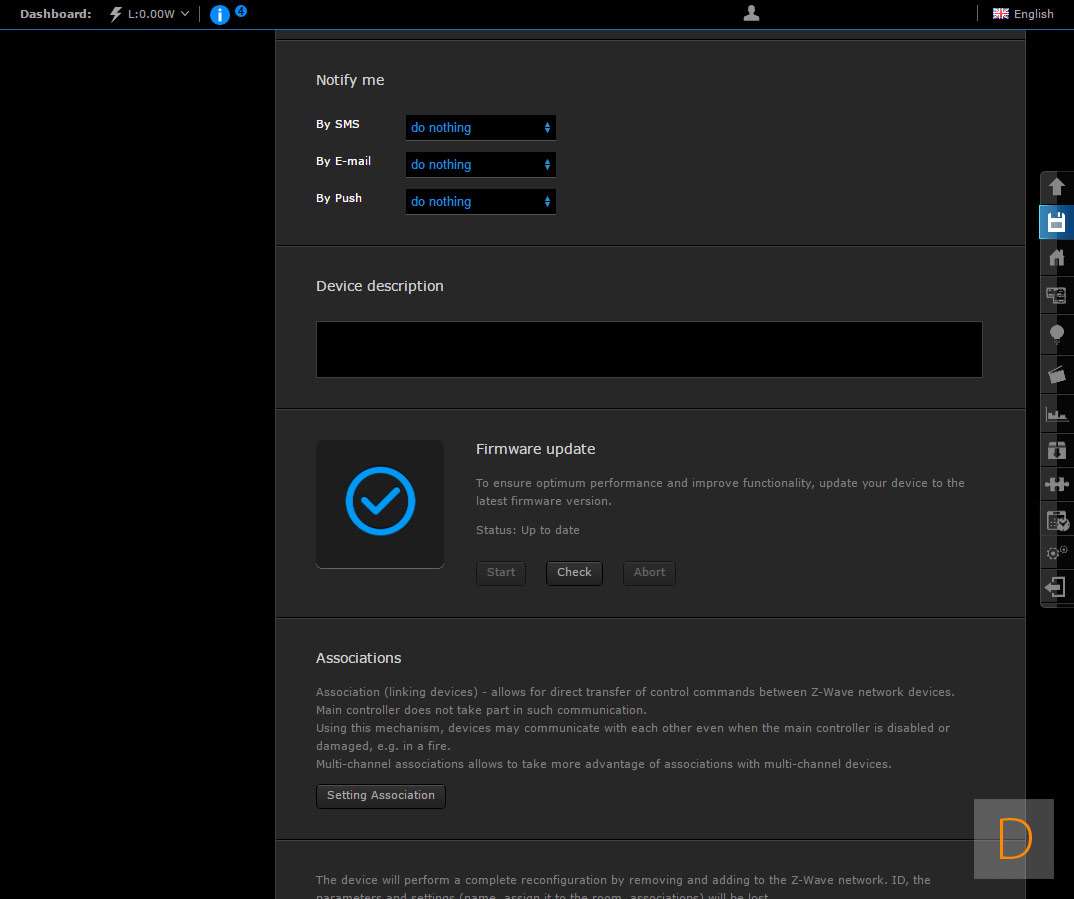Screen dimensions: 1074x899
Task: Open the light bulb devices icon
Action: (x=1056, y=335)
